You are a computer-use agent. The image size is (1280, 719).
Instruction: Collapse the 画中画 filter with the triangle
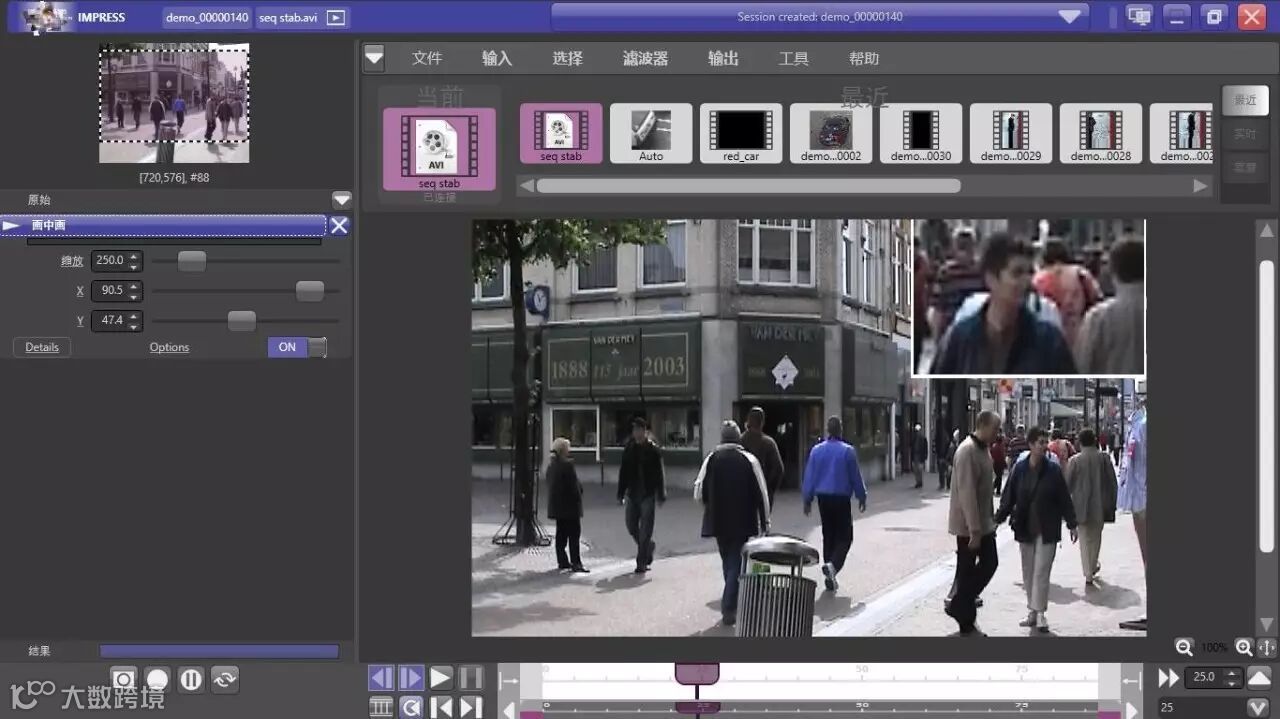(x=12, y=226)
